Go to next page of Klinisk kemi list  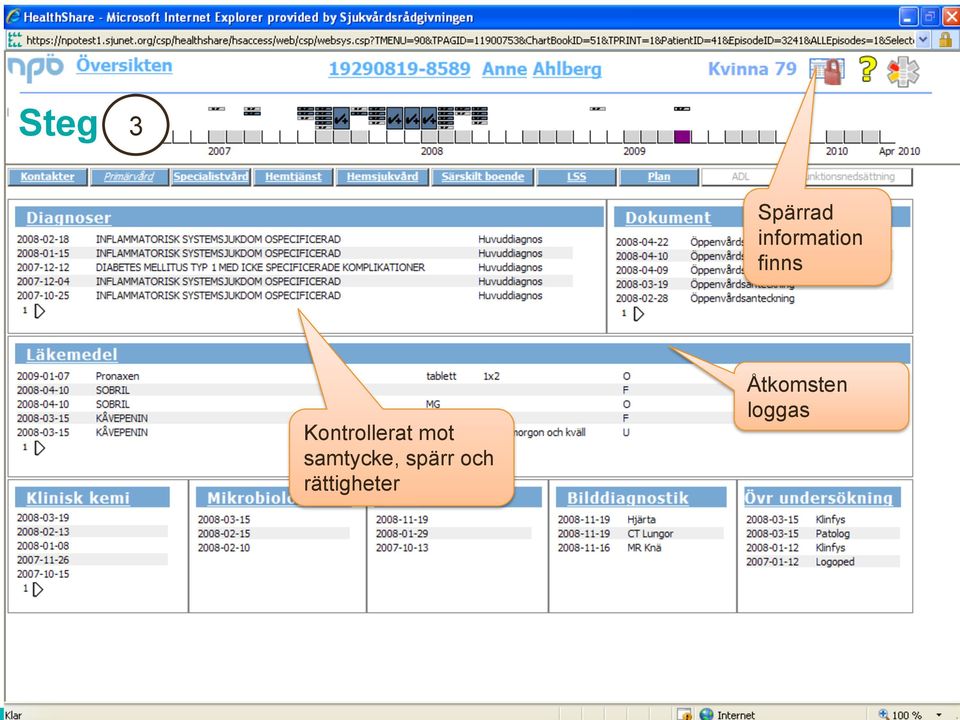(x=38, y=590)
